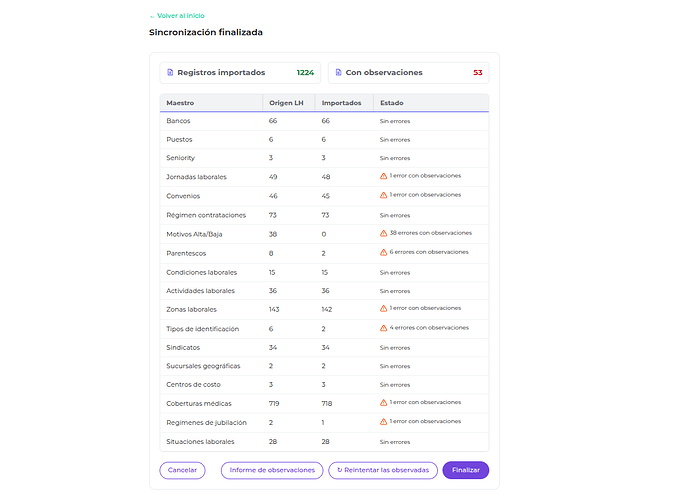Click '1 error con observaciones' in Convenios row
Viewport: 689px width, 500px height.
click(x=425, y=195)
